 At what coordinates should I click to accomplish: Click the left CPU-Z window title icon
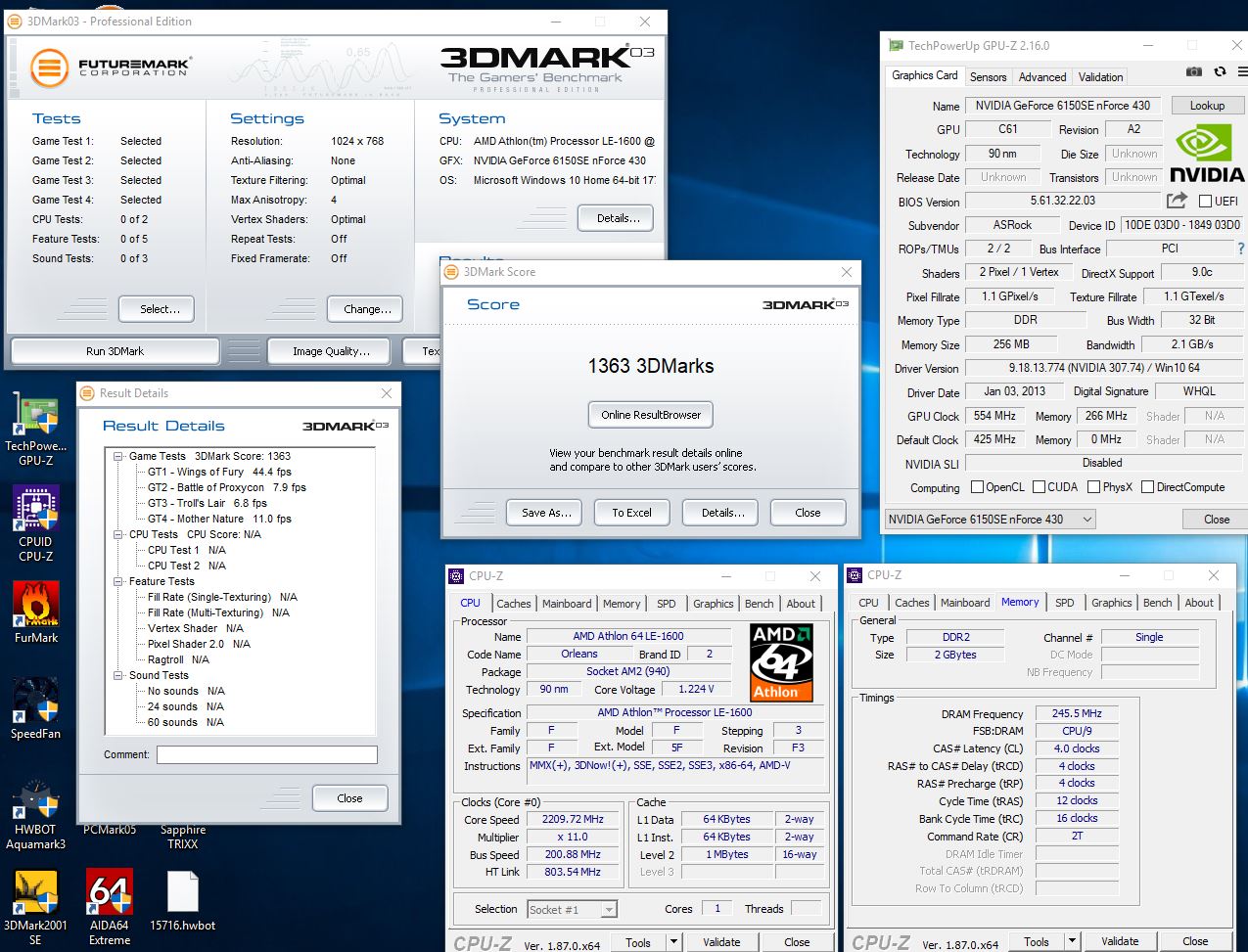click(x=457, y=576)
